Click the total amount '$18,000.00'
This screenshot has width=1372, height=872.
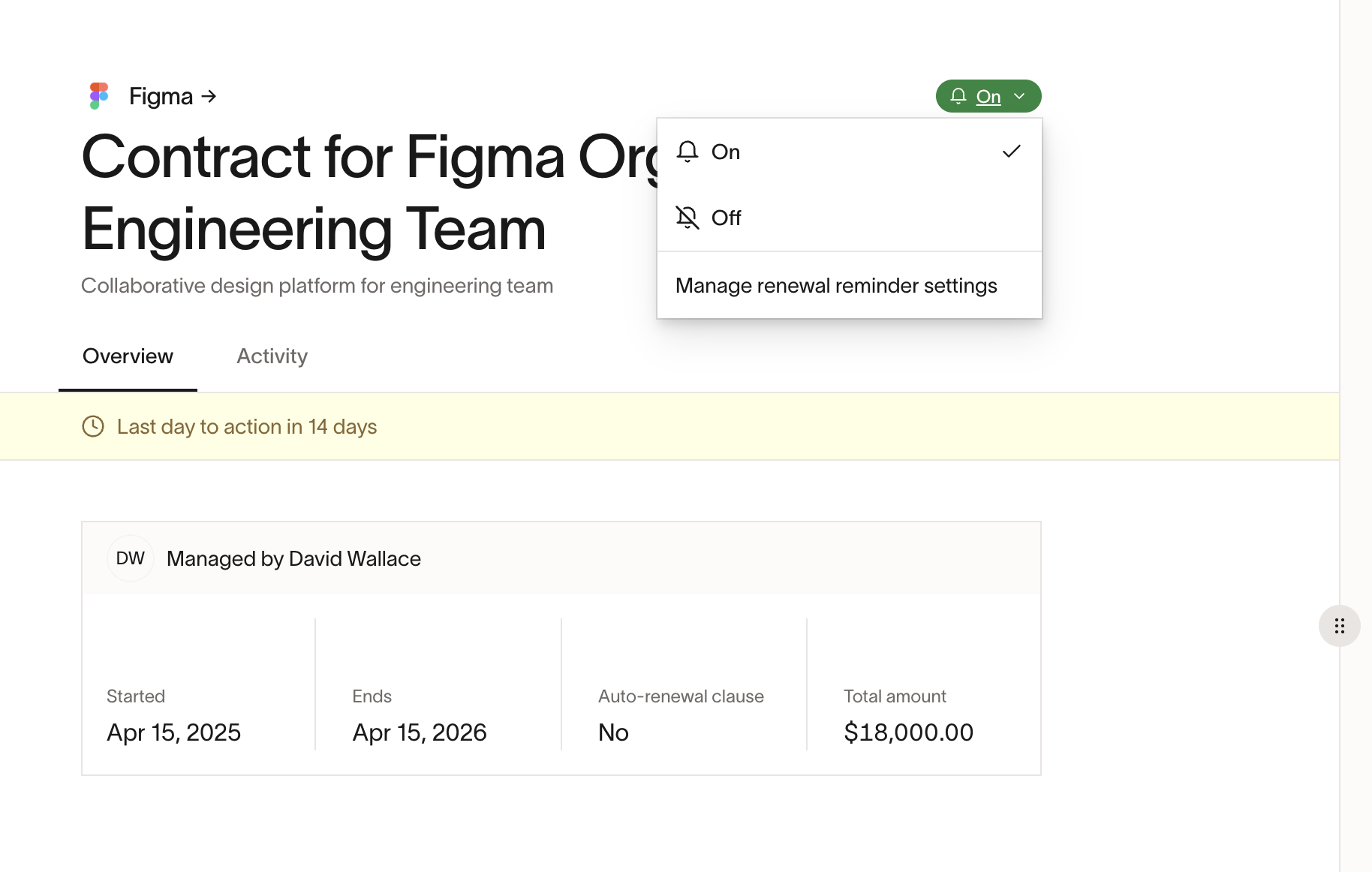click(908, 732)
